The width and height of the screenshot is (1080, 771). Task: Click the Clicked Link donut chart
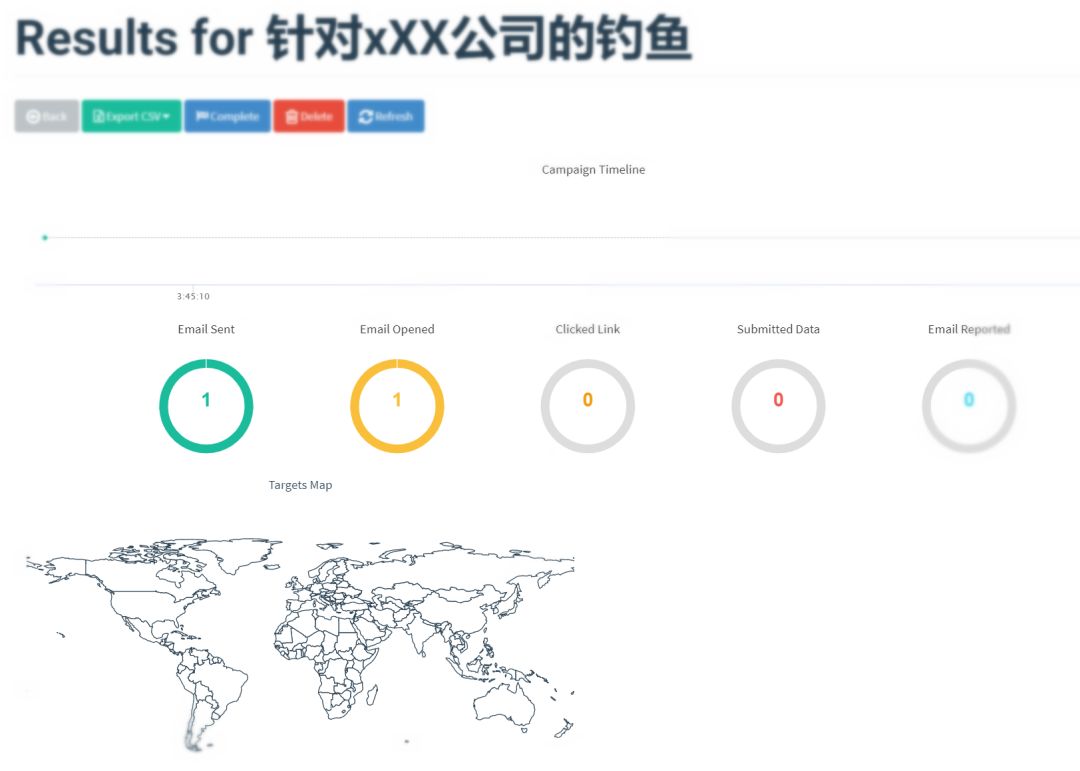tap(588, 406)
